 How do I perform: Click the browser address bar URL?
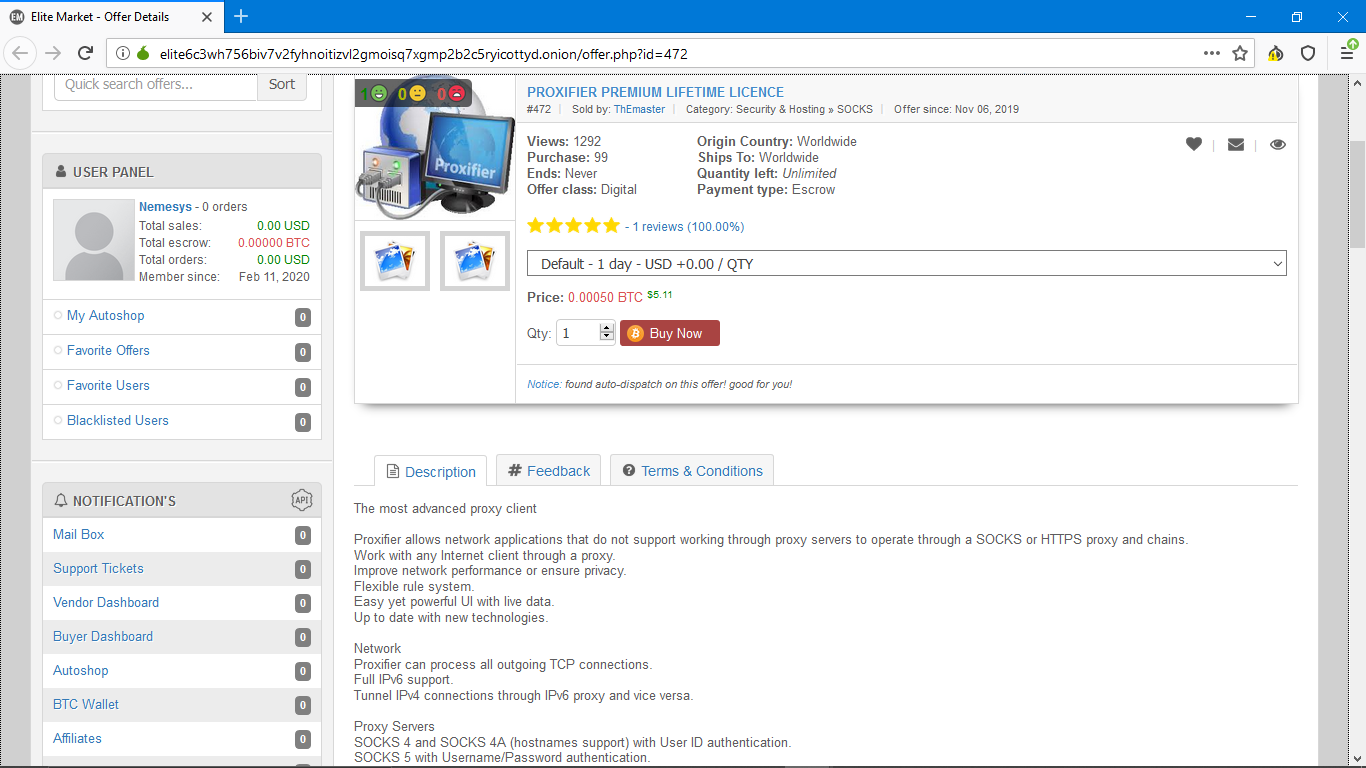[424, 54]
